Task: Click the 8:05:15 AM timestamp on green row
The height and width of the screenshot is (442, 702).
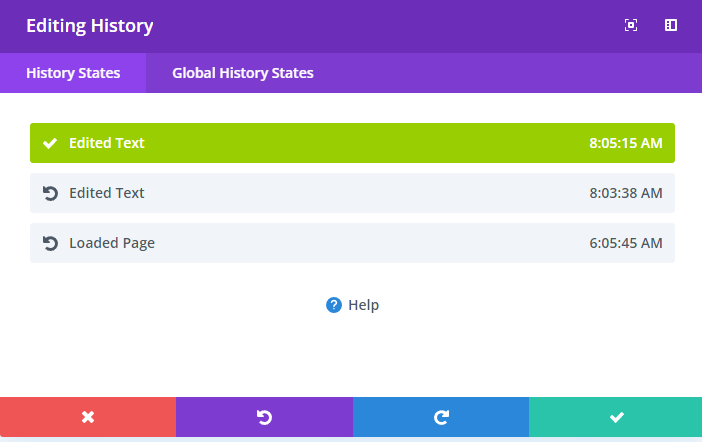Action: [x=625, y=143]
